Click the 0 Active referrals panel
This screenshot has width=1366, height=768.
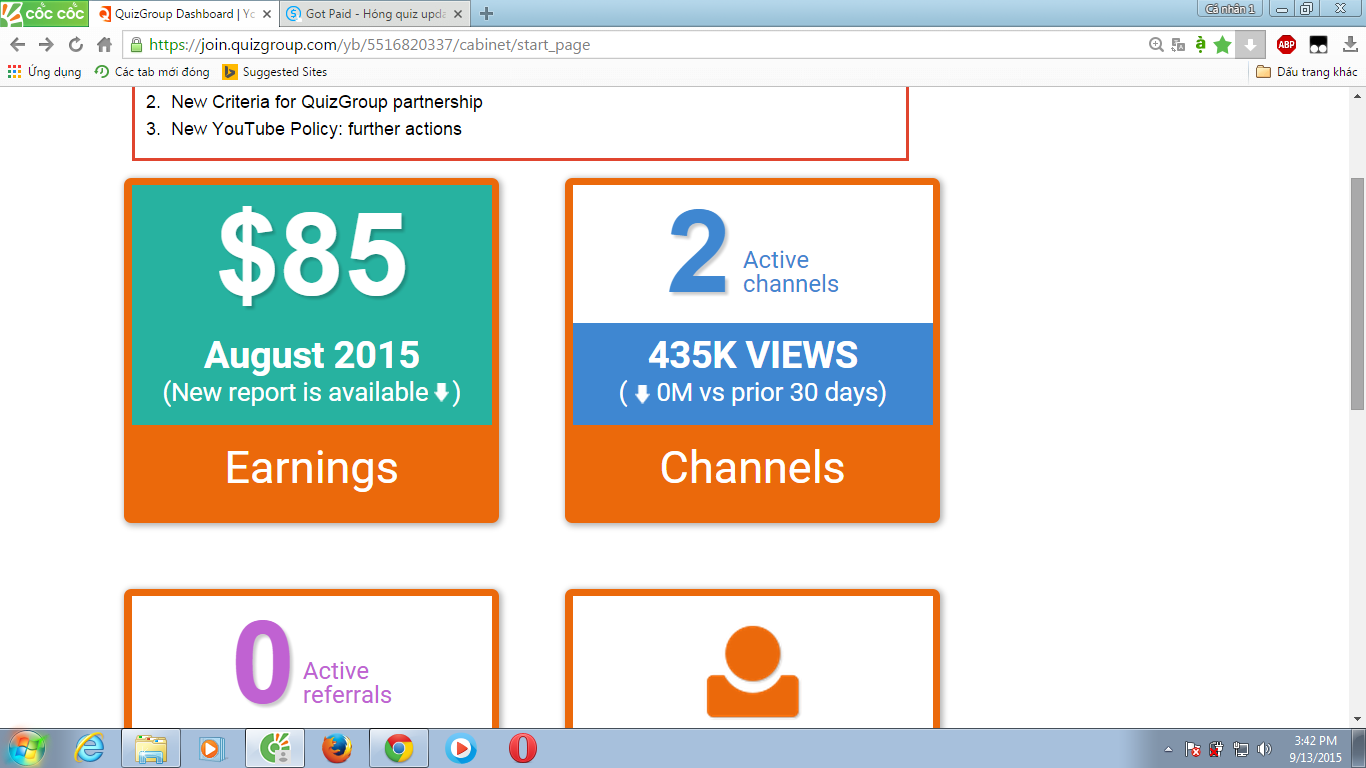tap(312, 662)
